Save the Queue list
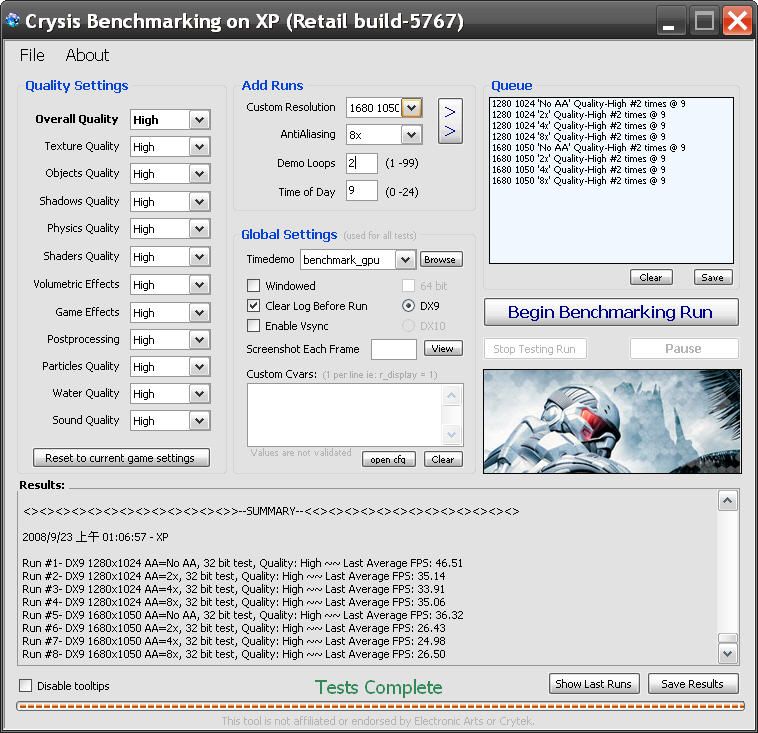This screenshot has height=733, width=758. 713,278
